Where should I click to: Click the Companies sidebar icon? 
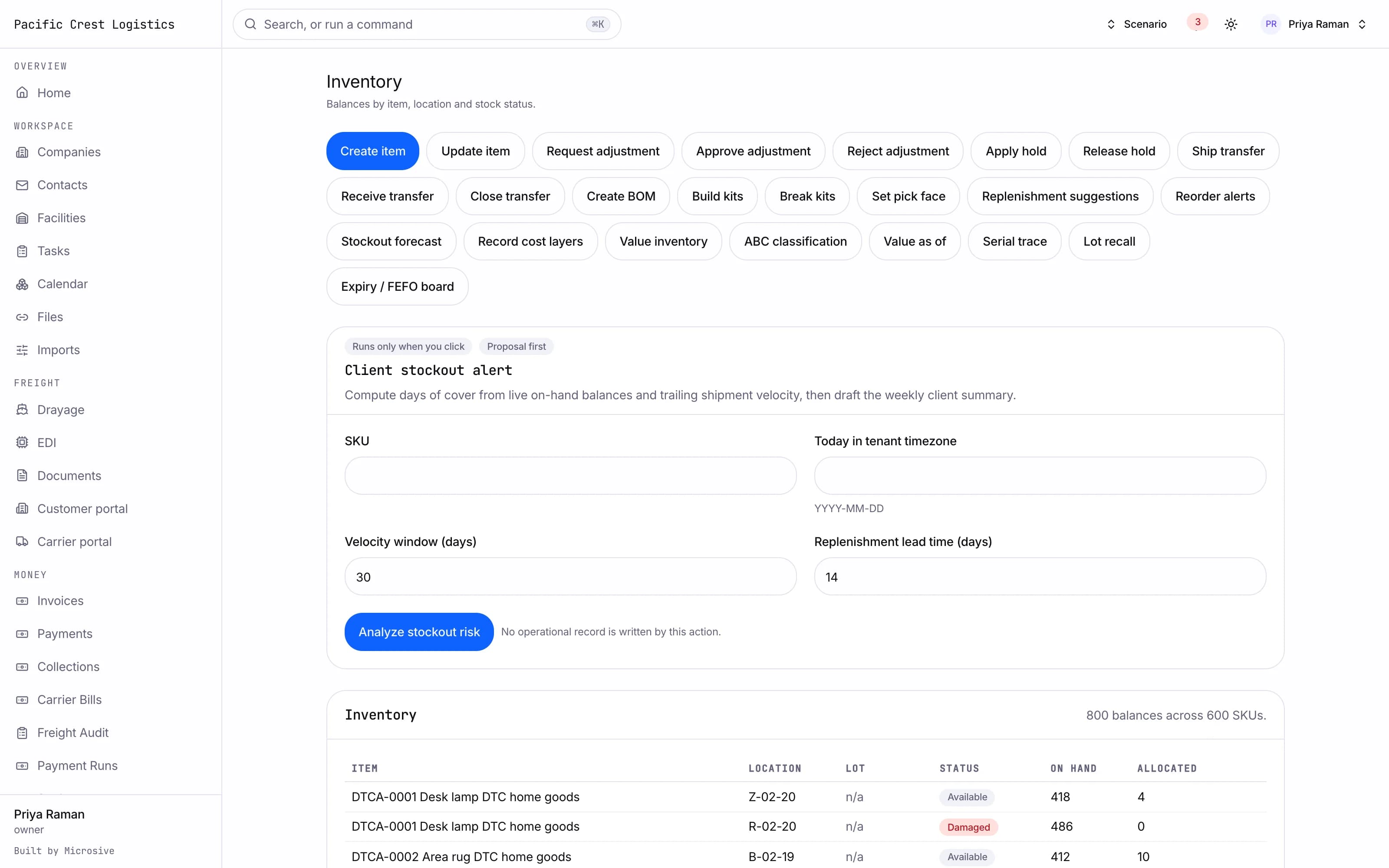pos(22,152)
